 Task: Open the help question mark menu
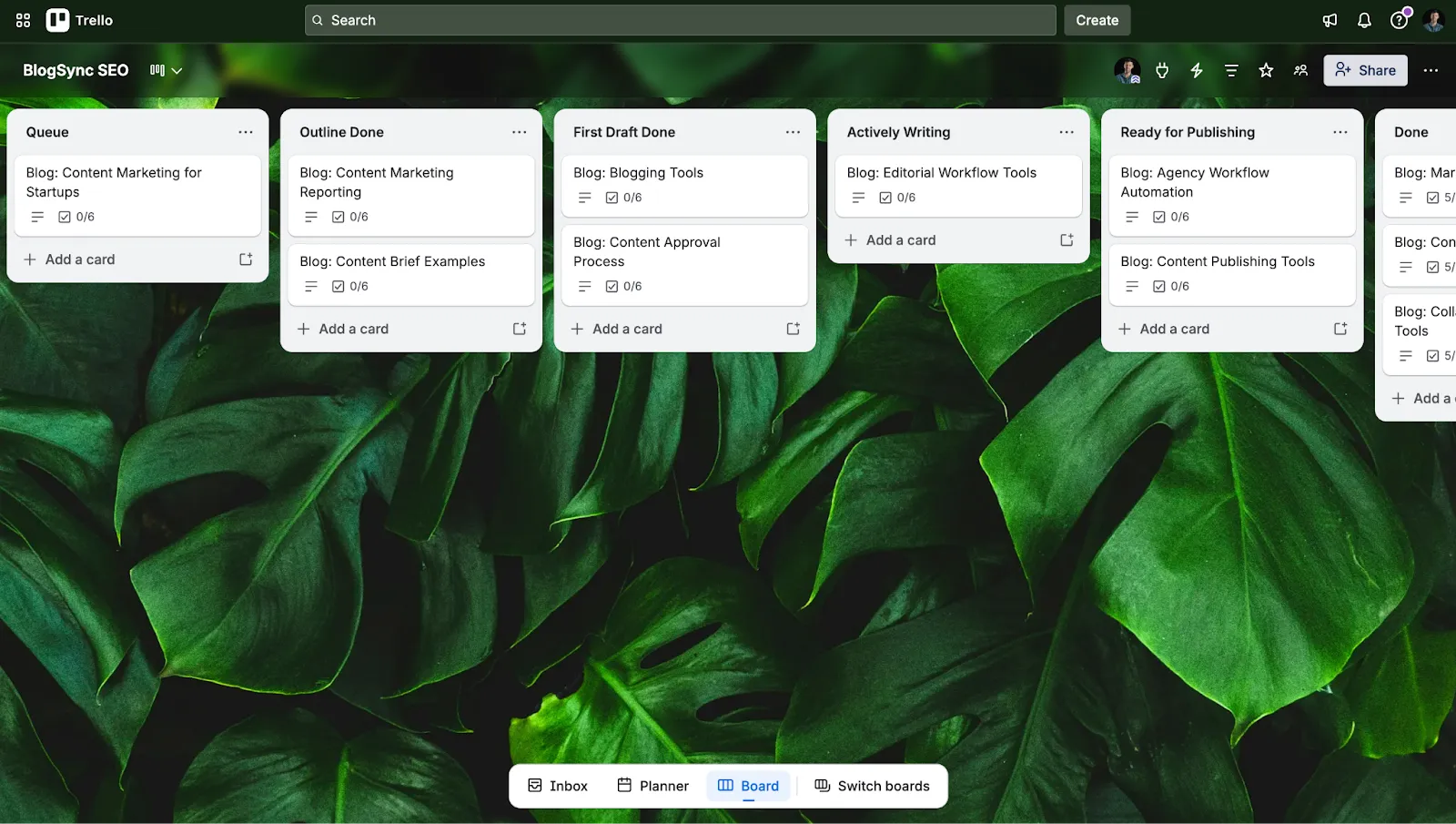pos(1399,20)
